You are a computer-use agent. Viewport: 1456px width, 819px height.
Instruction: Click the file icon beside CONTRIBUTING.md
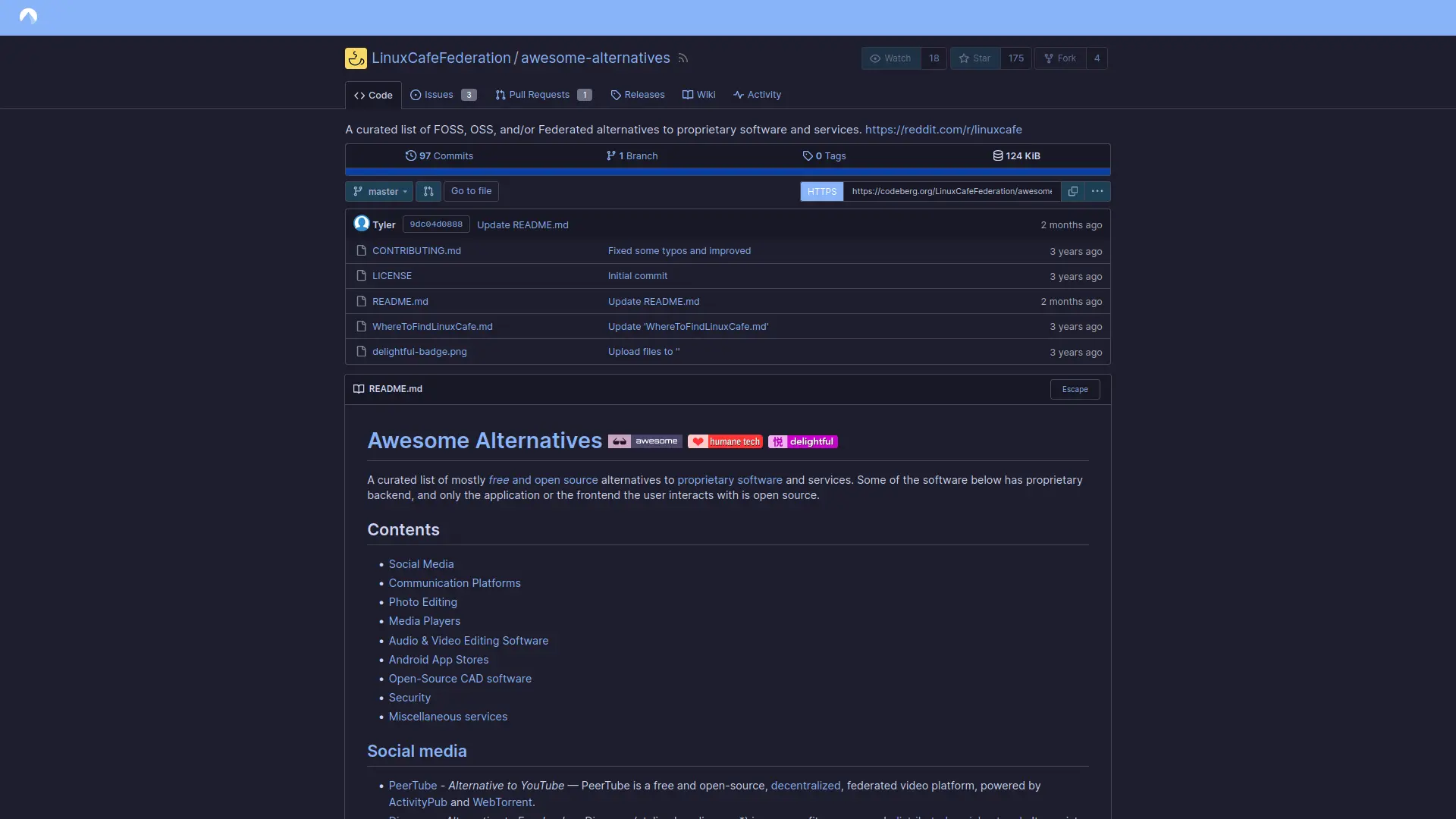pyautogui.click(x=362, y=250)
